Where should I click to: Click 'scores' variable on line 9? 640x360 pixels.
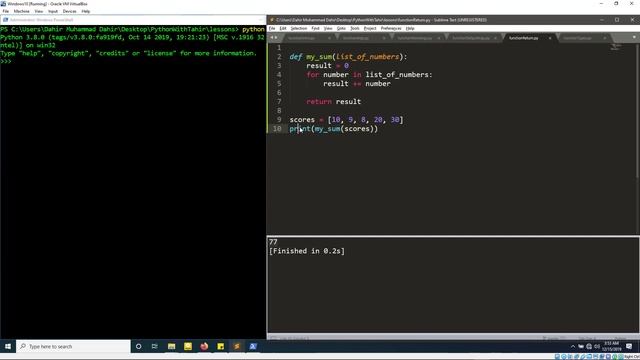point(302,120)
